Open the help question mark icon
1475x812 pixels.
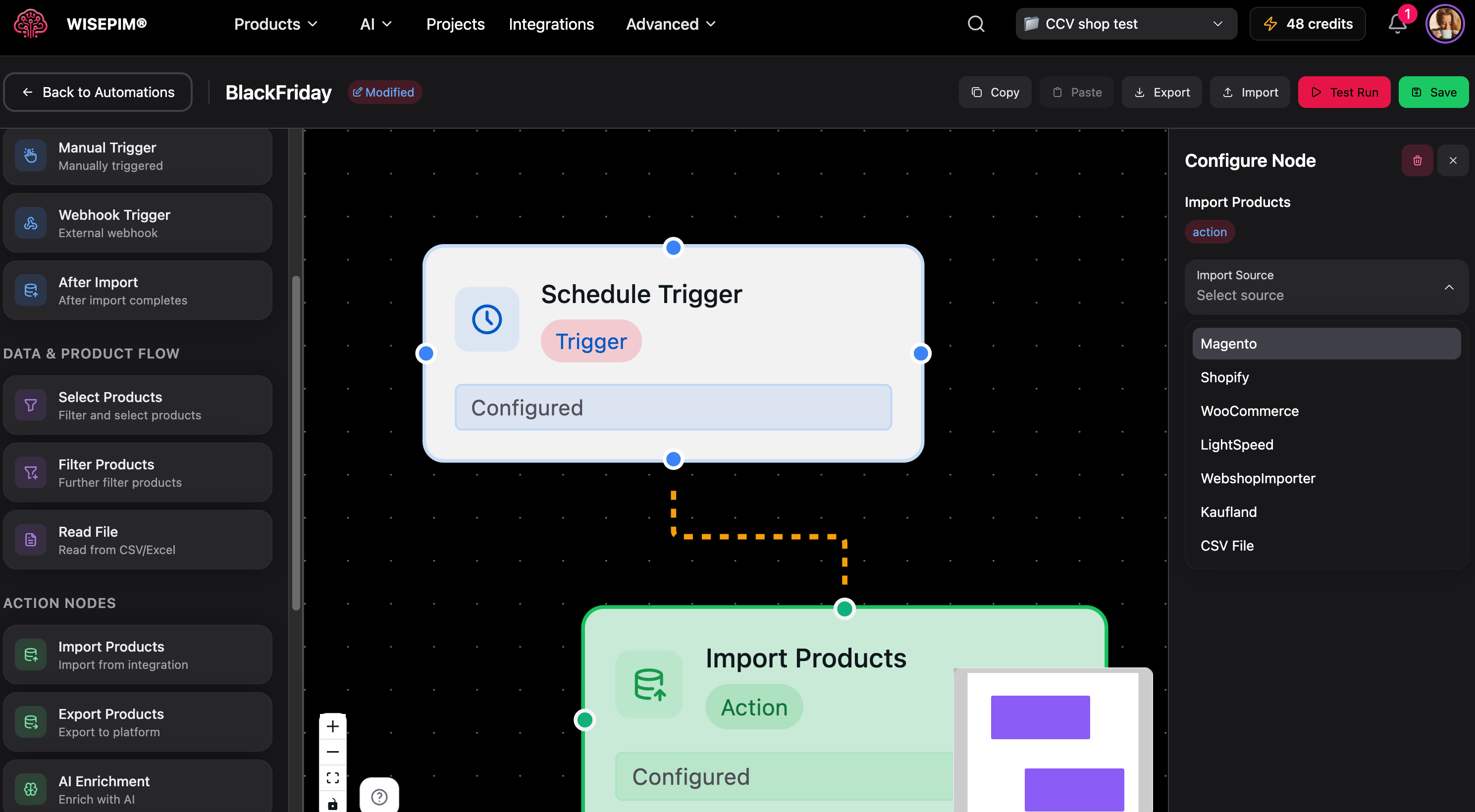point(379,796)
